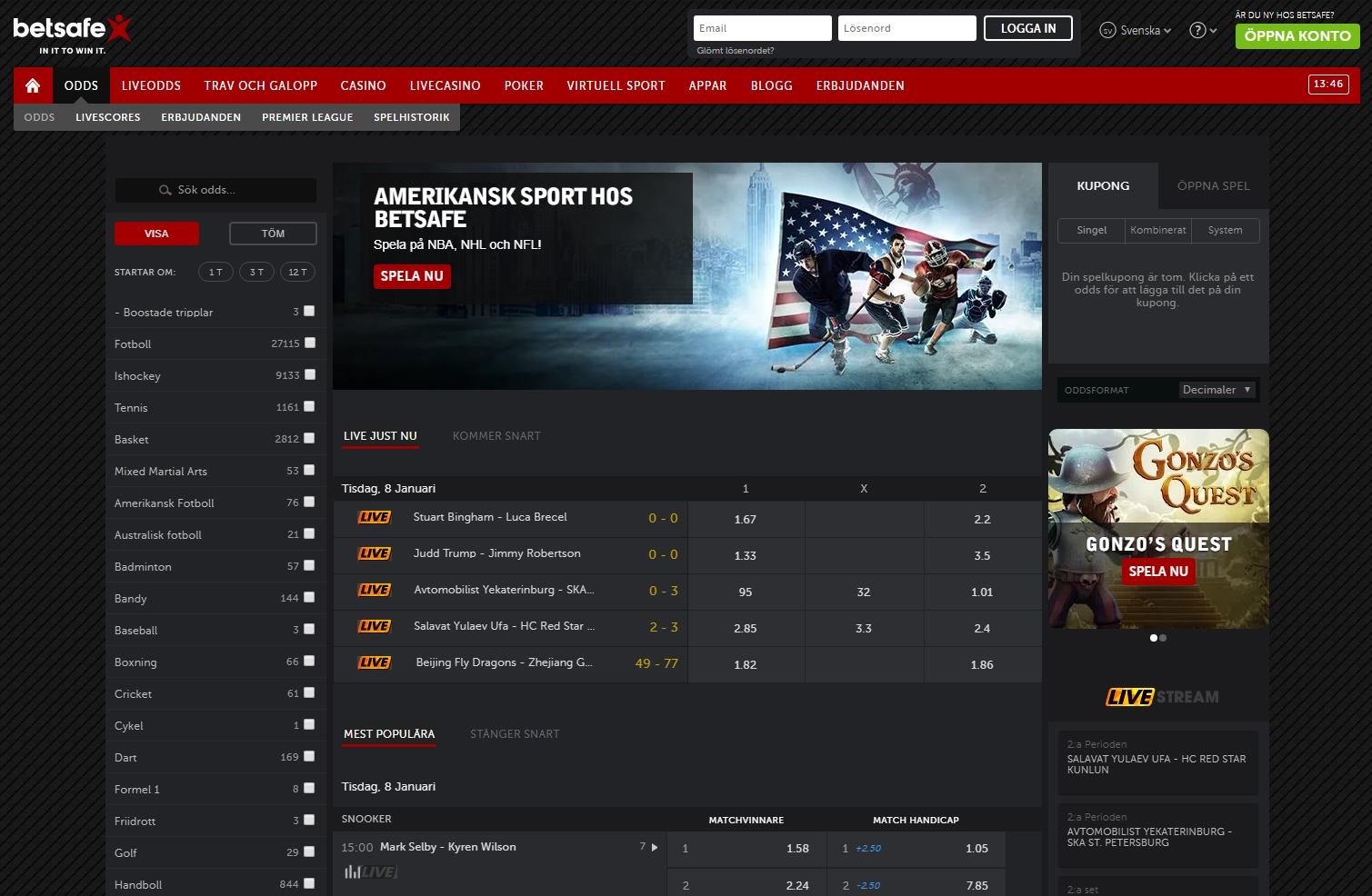The width and height of the screenshot is (1372, 896).
Task: Open the ÖPPNA SPEL tab
Action: click(x=1212, y=184)
